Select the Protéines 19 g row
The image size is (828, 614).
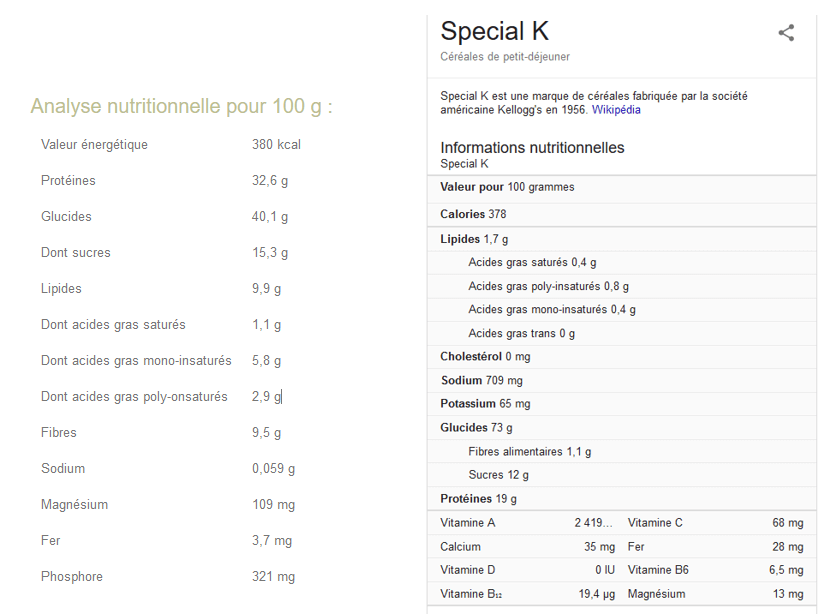click(x=622, y=499)
